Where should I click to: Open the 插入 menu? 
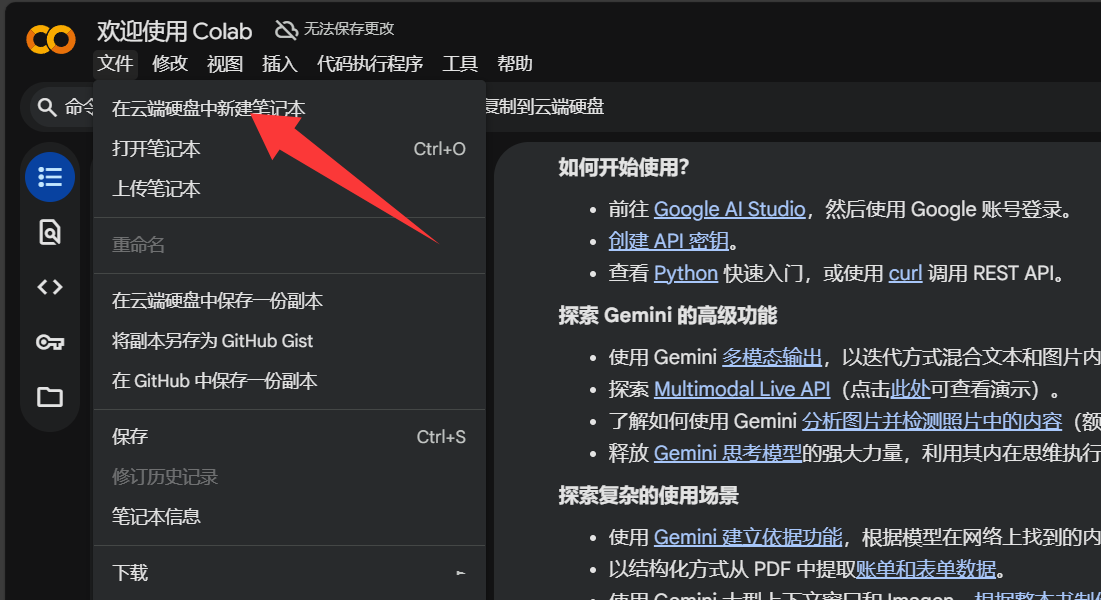279,63
